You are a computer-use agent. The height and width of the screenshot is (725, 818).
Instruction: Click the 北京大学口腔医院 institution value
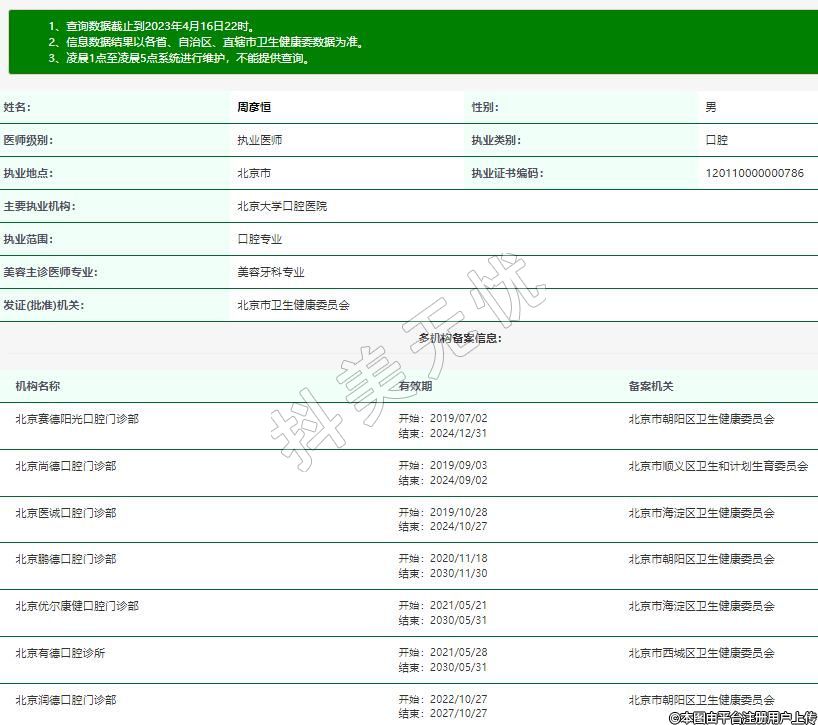pos(281,206)
